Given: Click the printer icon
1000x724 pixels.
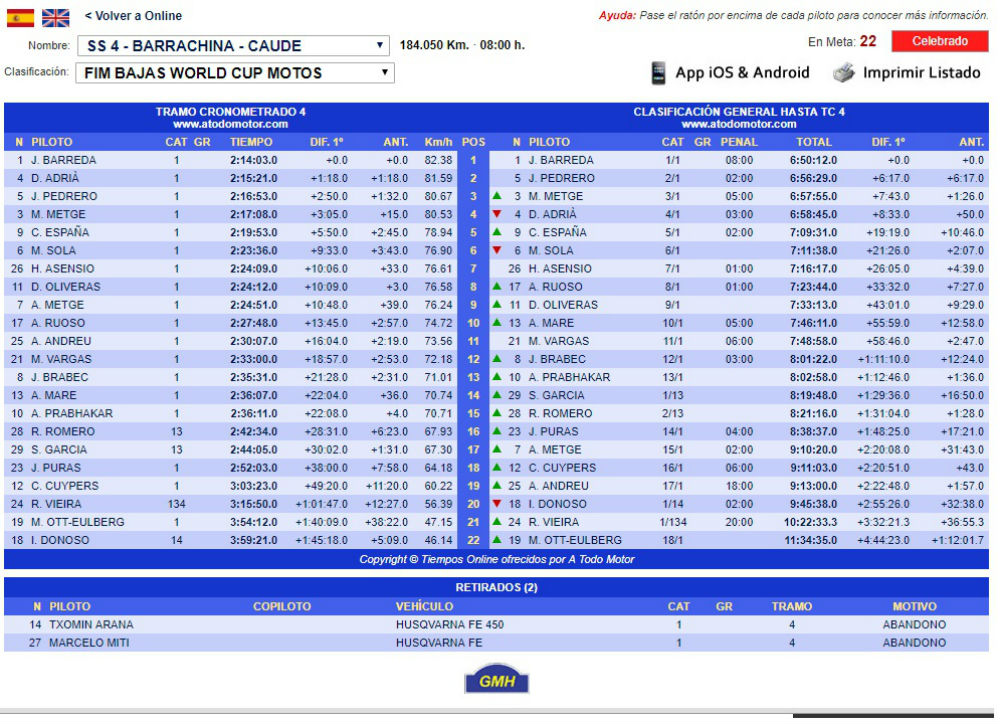Looking at the screenshot, I should coord(845,73).
